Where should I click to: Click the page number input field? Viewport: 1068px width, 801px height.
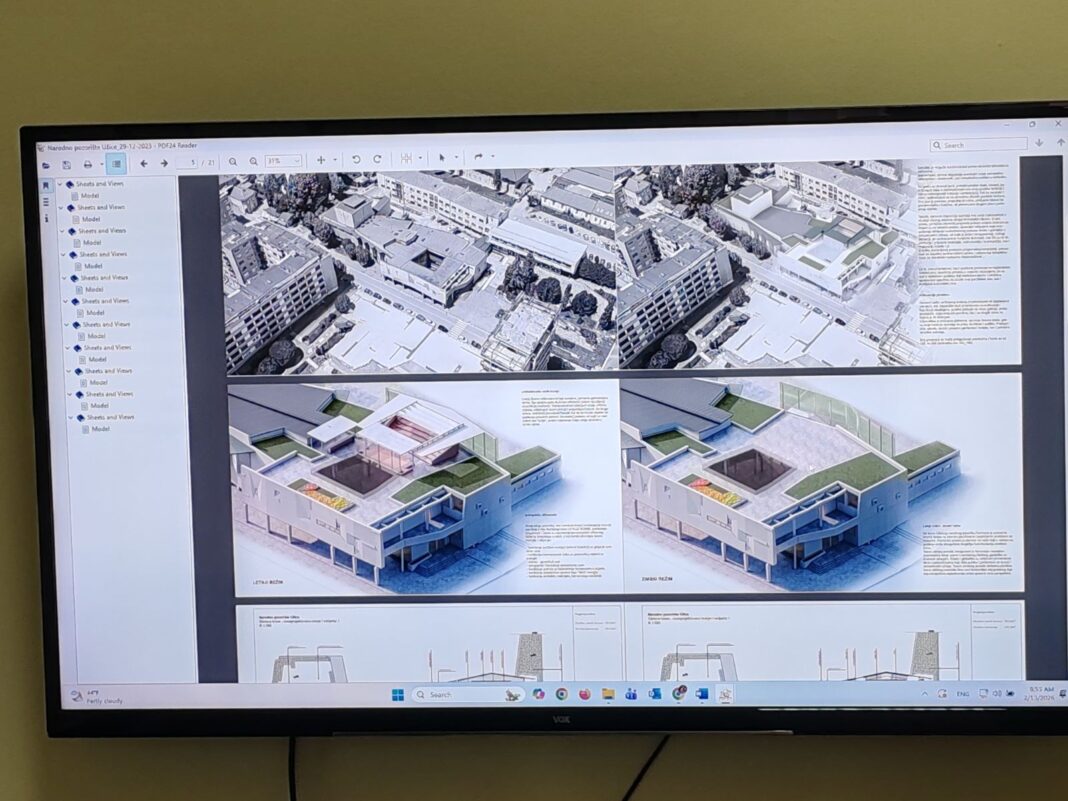187,162
